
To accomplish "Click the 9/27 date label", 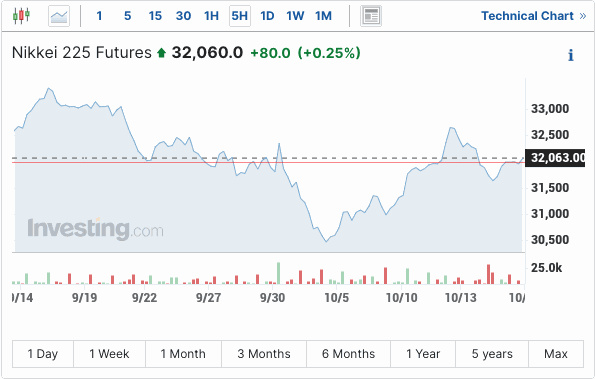I will (x=208, y=298).
